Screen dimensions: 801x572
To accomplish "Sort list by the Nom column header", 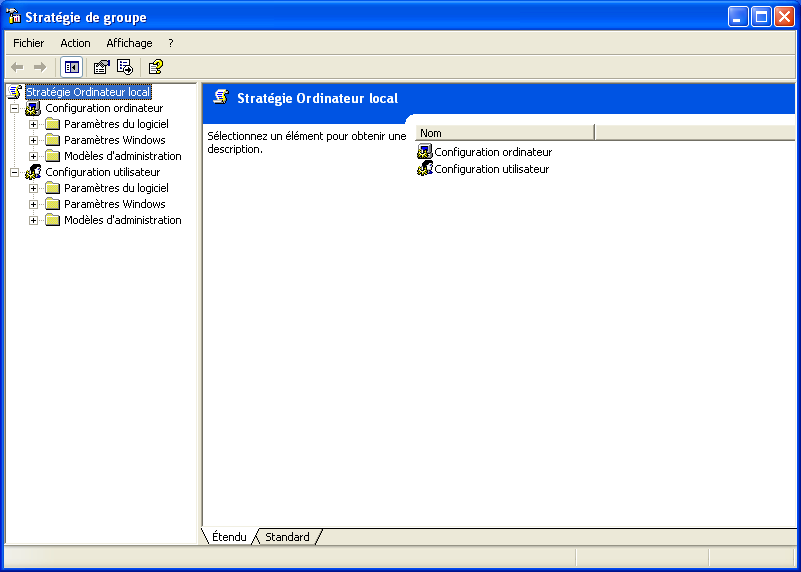I will tap(505, 133).
